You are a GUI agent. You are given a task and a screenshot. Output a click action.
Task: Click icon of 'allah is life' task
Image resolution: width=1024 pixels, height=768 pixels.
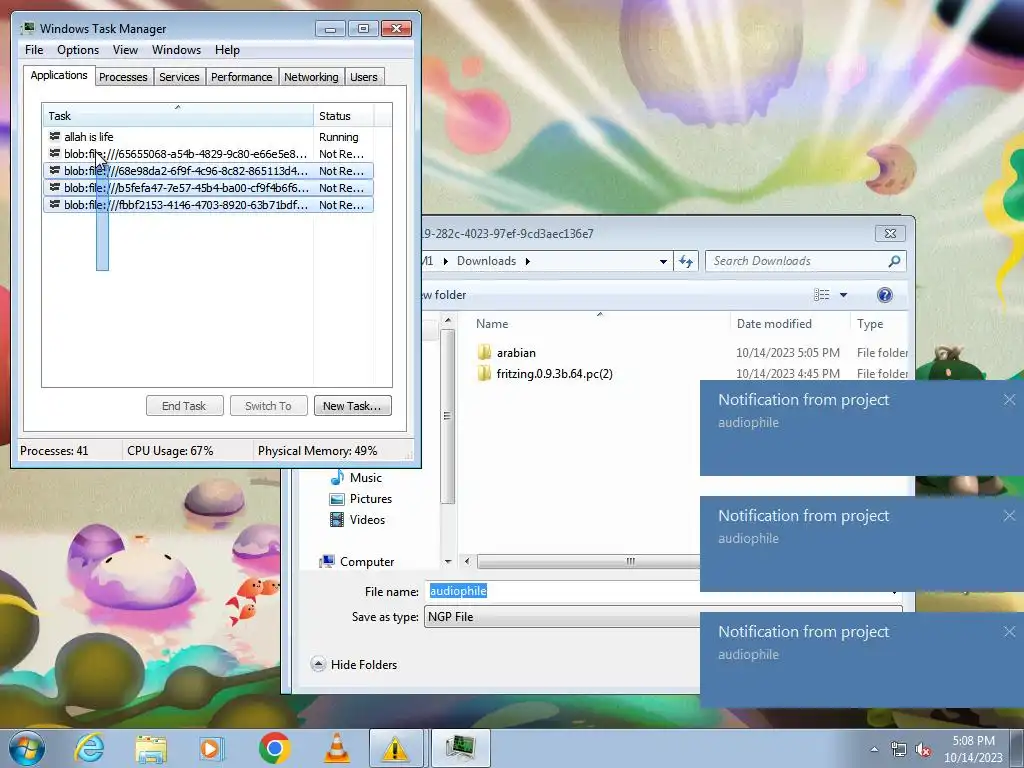pos(55,136)
